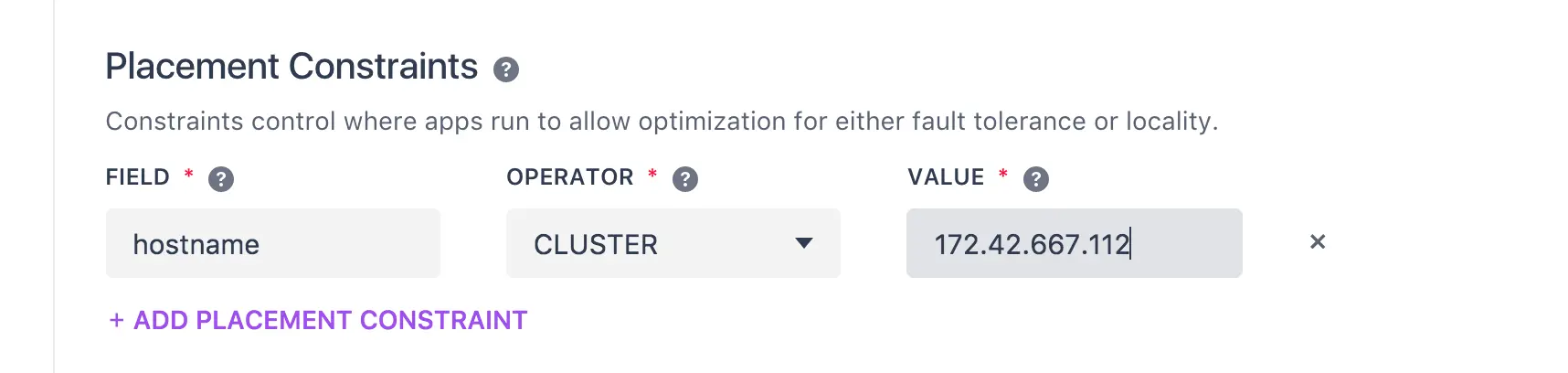
Task: Click the required asterisk beside VALUE
Action: [1003, 173]
